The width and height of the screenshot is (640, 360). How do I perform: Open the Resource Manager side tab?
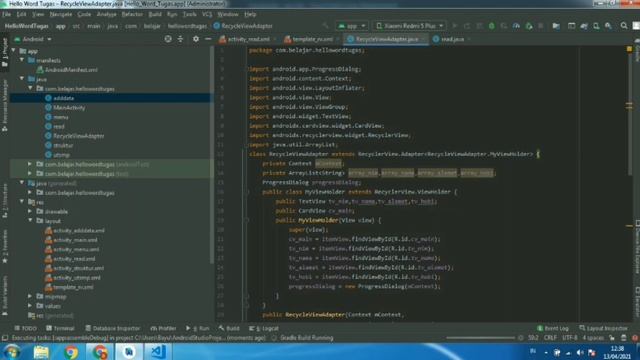[x=4, y=105]
